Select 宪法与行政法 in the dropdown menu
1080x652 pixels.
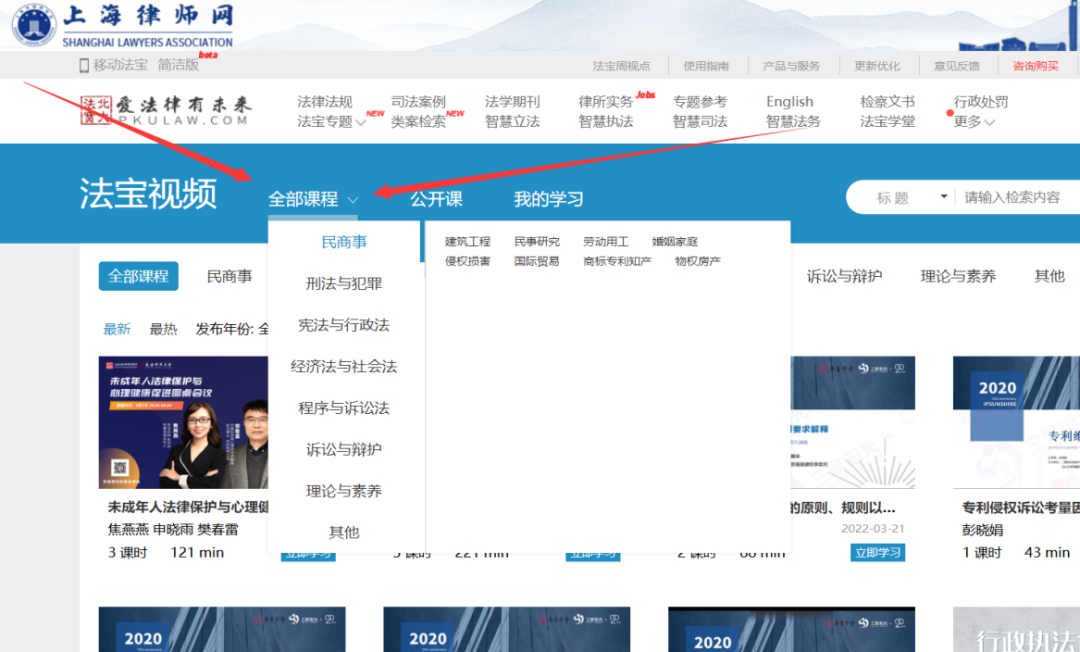coord(344,325)
